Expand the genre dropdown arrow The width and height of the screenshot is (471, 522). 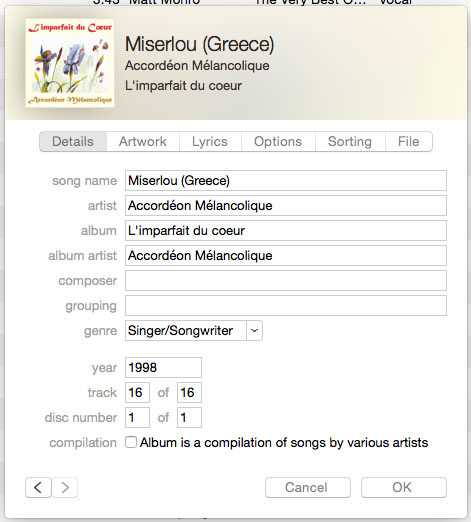click(254, 330)
